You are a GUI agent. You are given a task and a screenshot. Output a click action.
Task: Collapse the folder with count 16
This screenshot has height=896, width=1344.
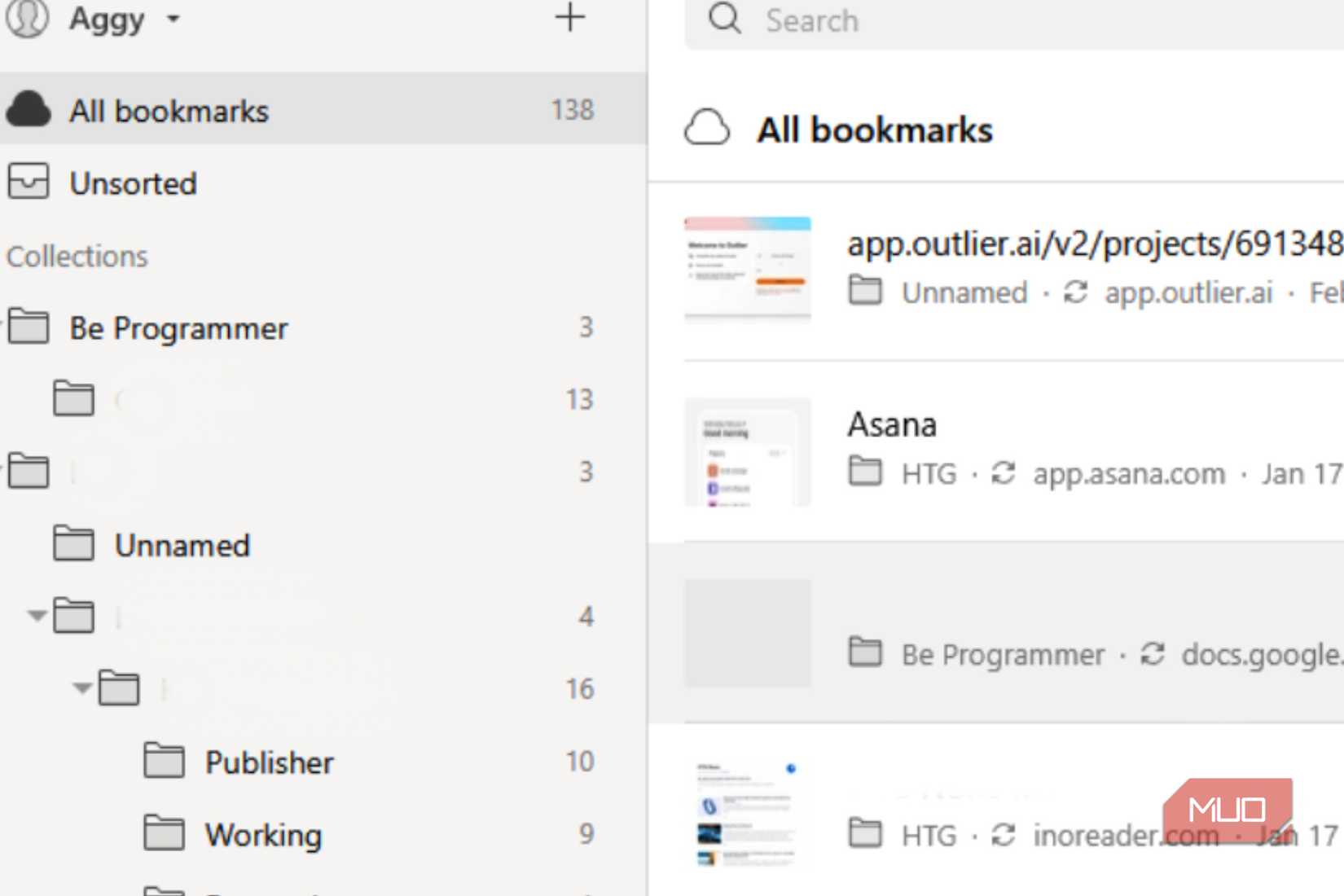click(81, 688)
